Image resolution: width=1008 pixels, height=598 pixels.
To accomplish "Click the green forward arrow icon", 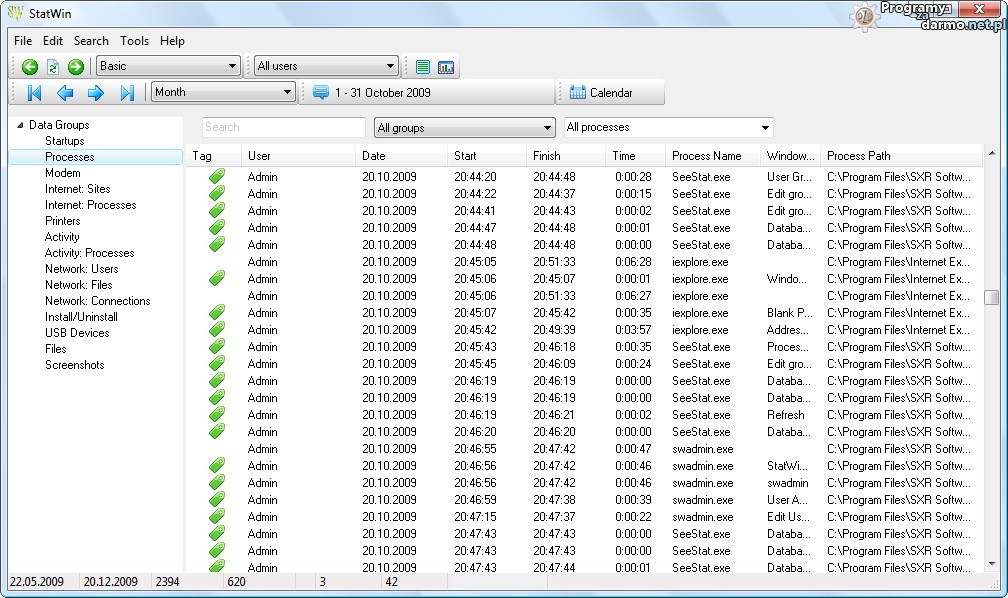I will pos(76,67).
